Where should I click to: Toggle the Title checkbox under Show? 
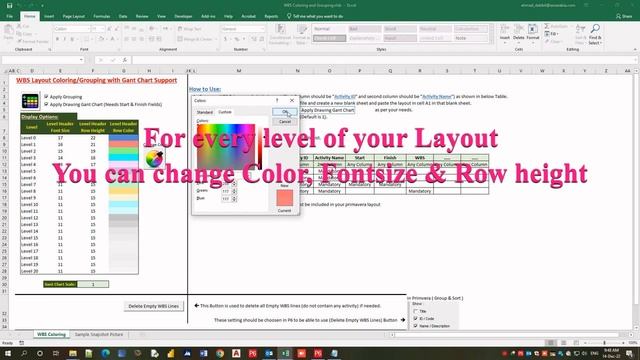[x=416, y=311]
